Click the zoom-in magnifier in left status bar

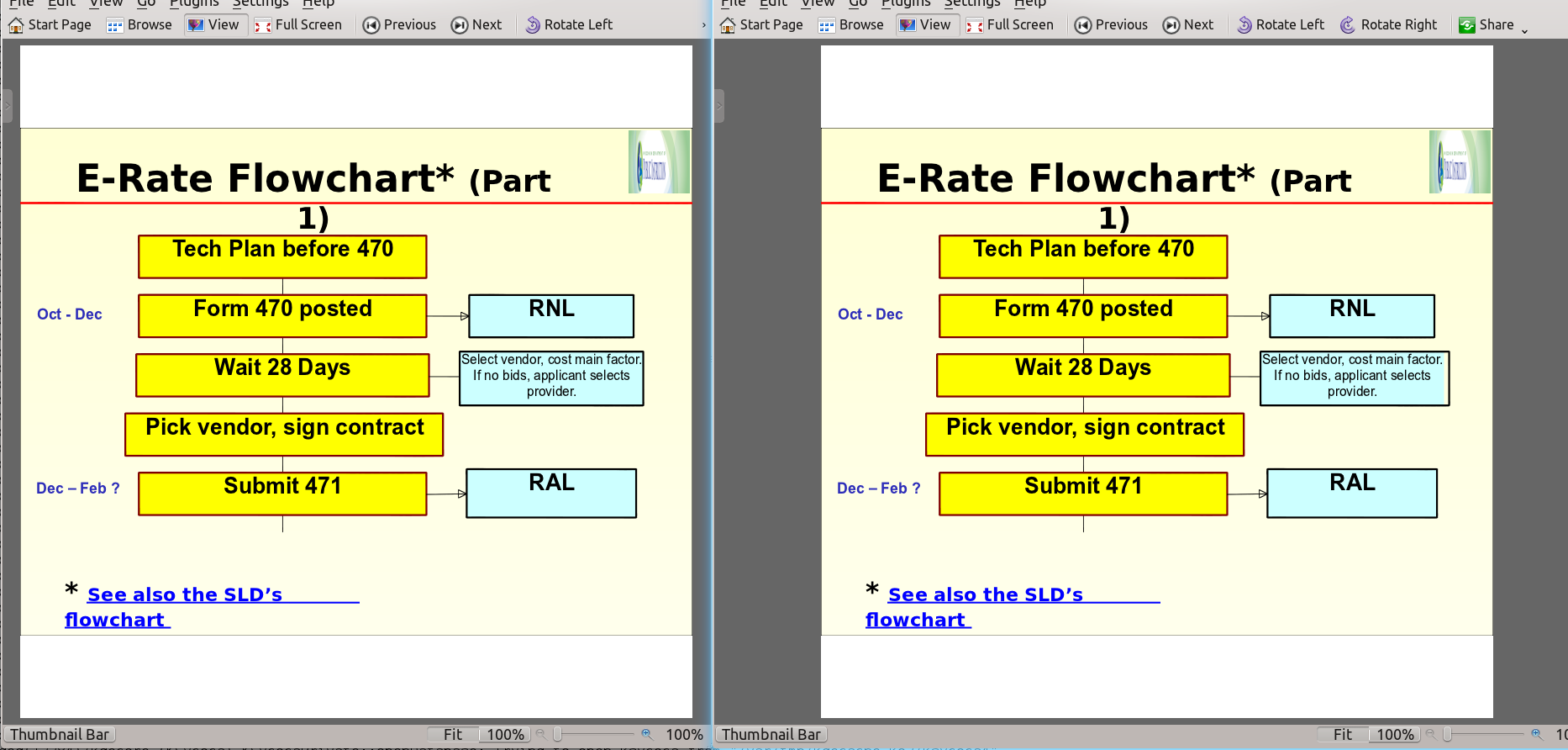pos(646,734)
